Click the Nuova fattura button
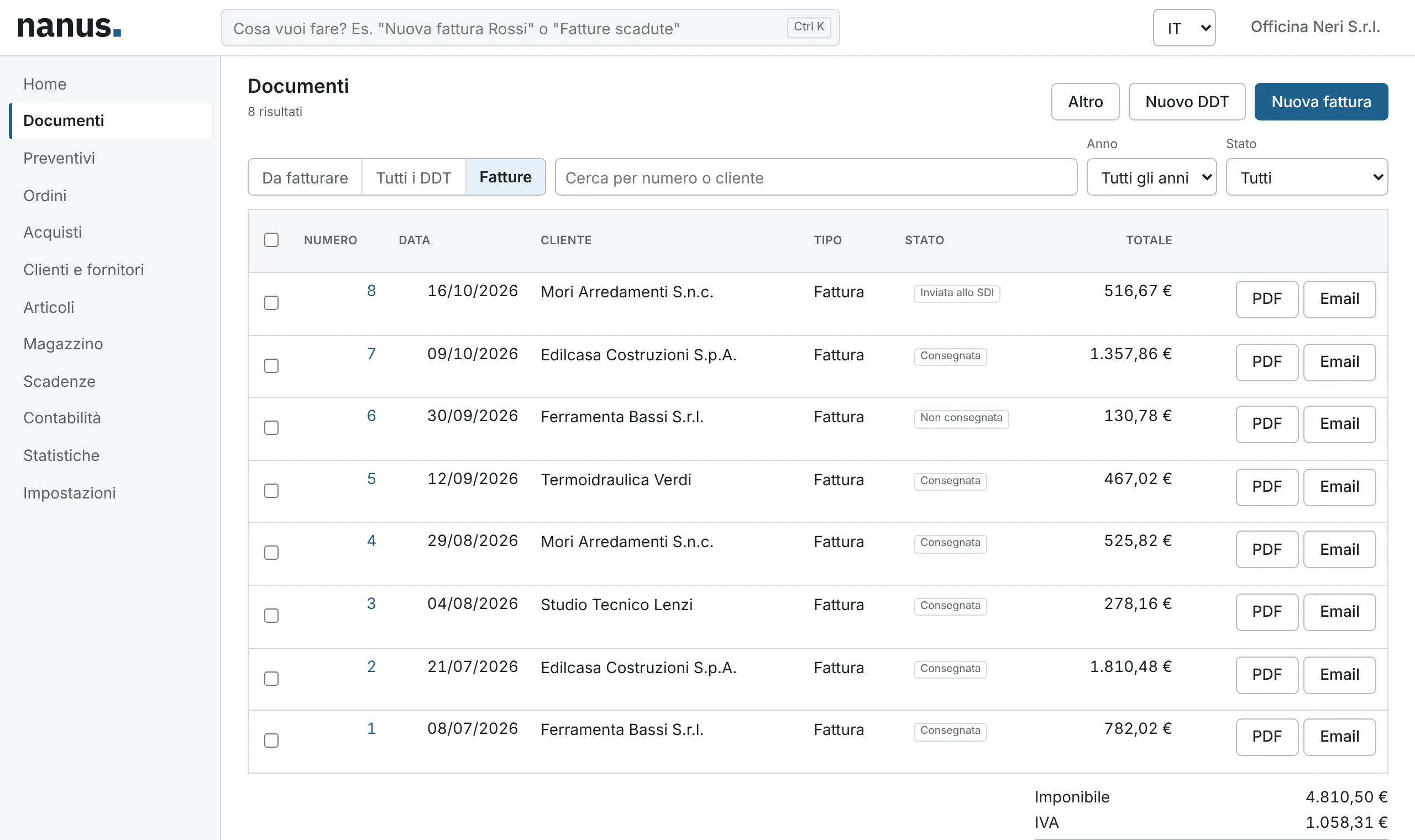 click(x=1321, y=102)
